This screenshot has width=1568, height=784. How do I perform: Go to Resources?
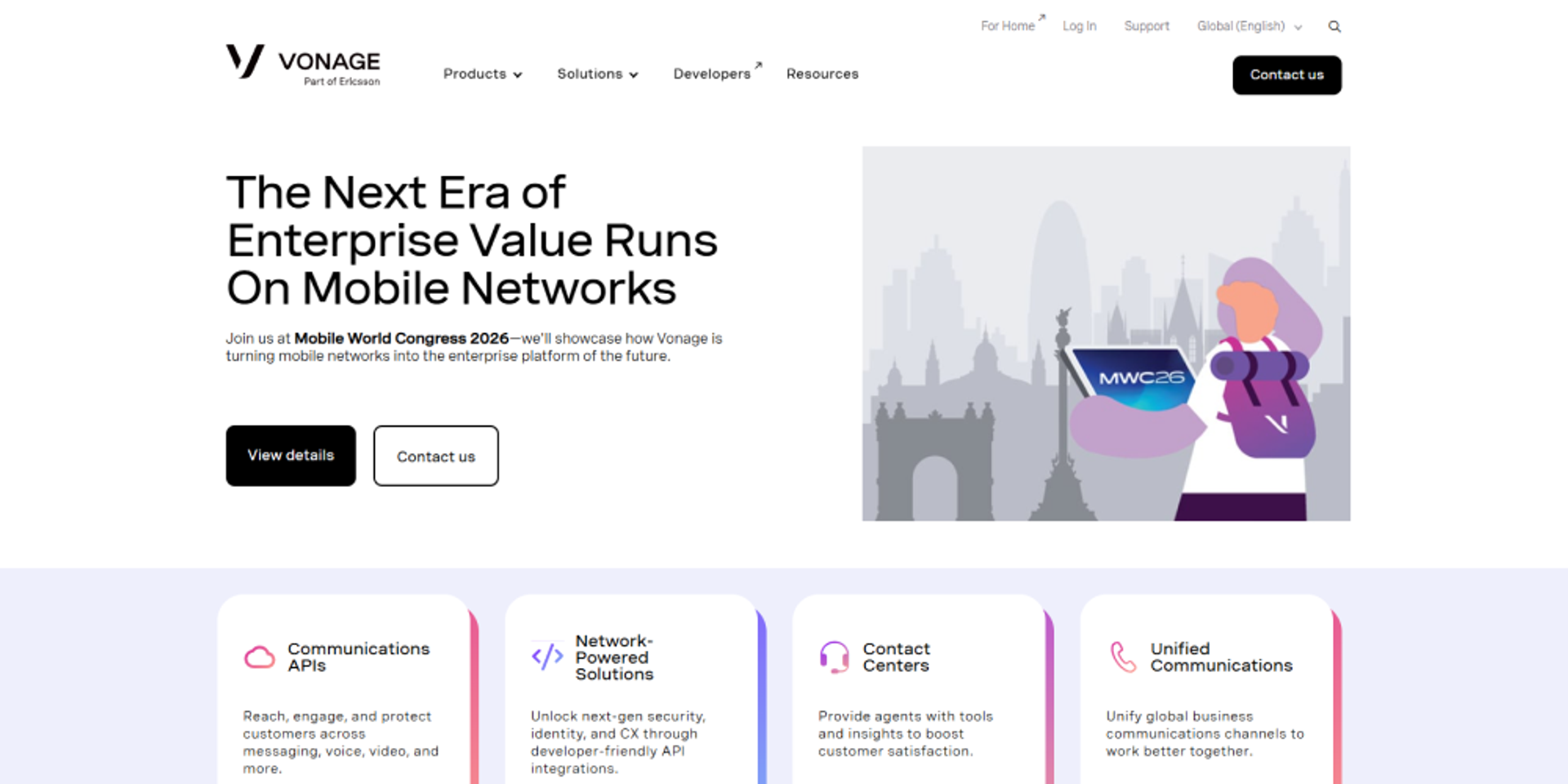pyautogui.click(x=822, y=74)
